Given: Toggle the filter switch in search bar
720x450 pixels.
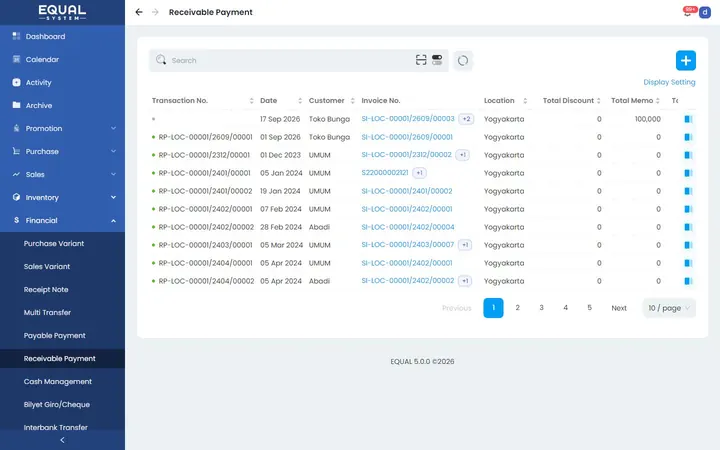Looking at the screenshot, I should coord(437,60).
